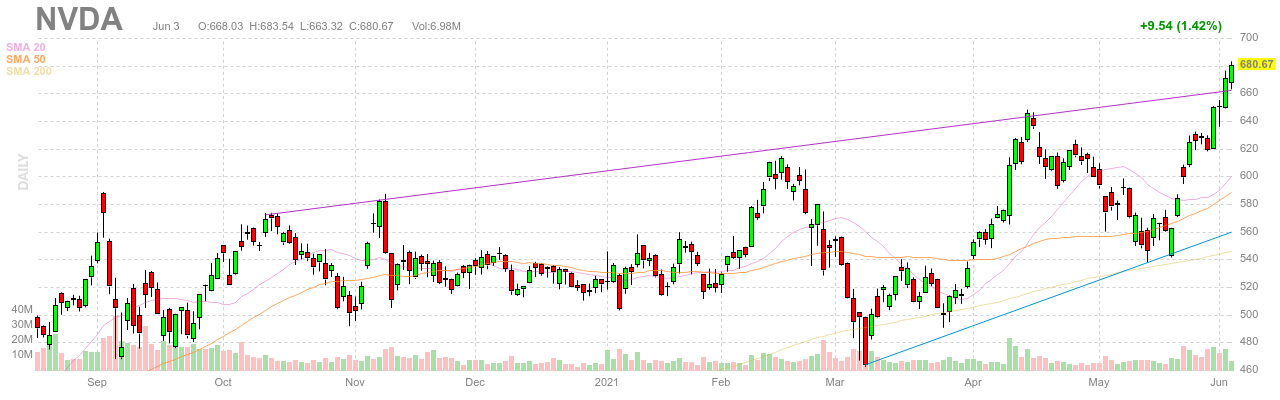Screen dimensions: 1280x400
Task: Click the 480 price axis label
Action: pos(1248,342)
